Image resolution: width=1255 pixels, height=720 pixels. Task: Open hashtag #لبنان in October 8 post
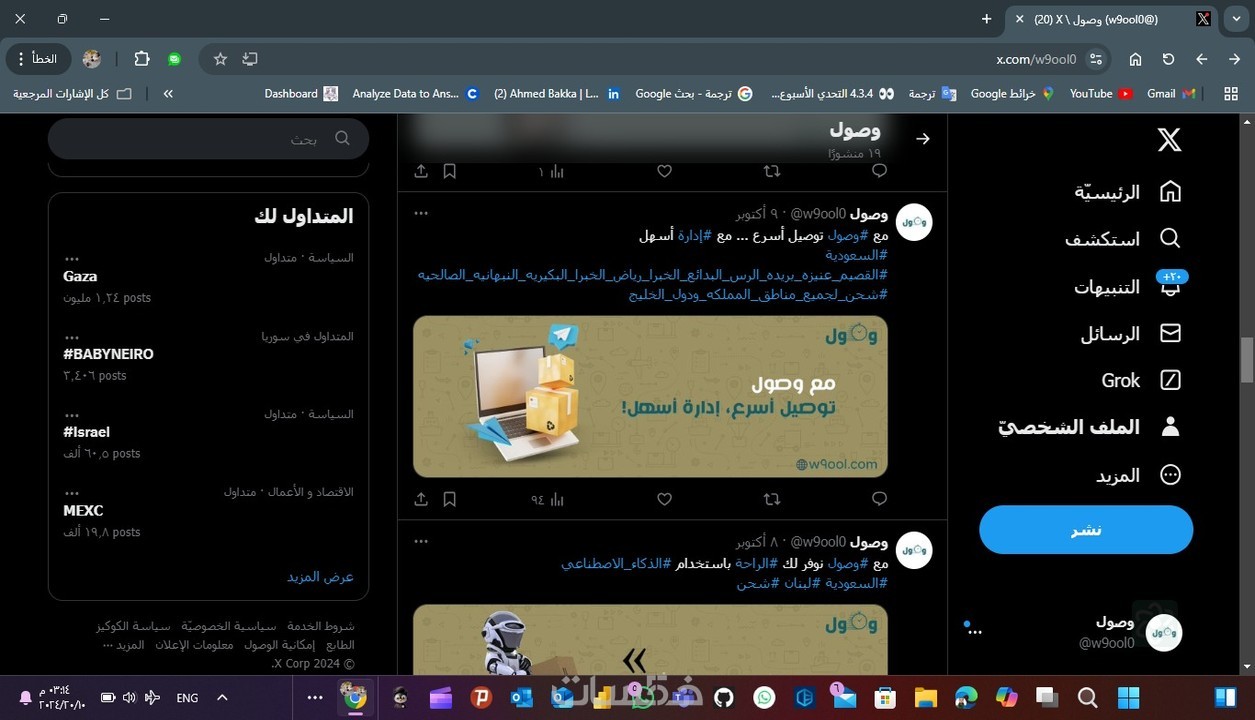[x=802, y=583]
